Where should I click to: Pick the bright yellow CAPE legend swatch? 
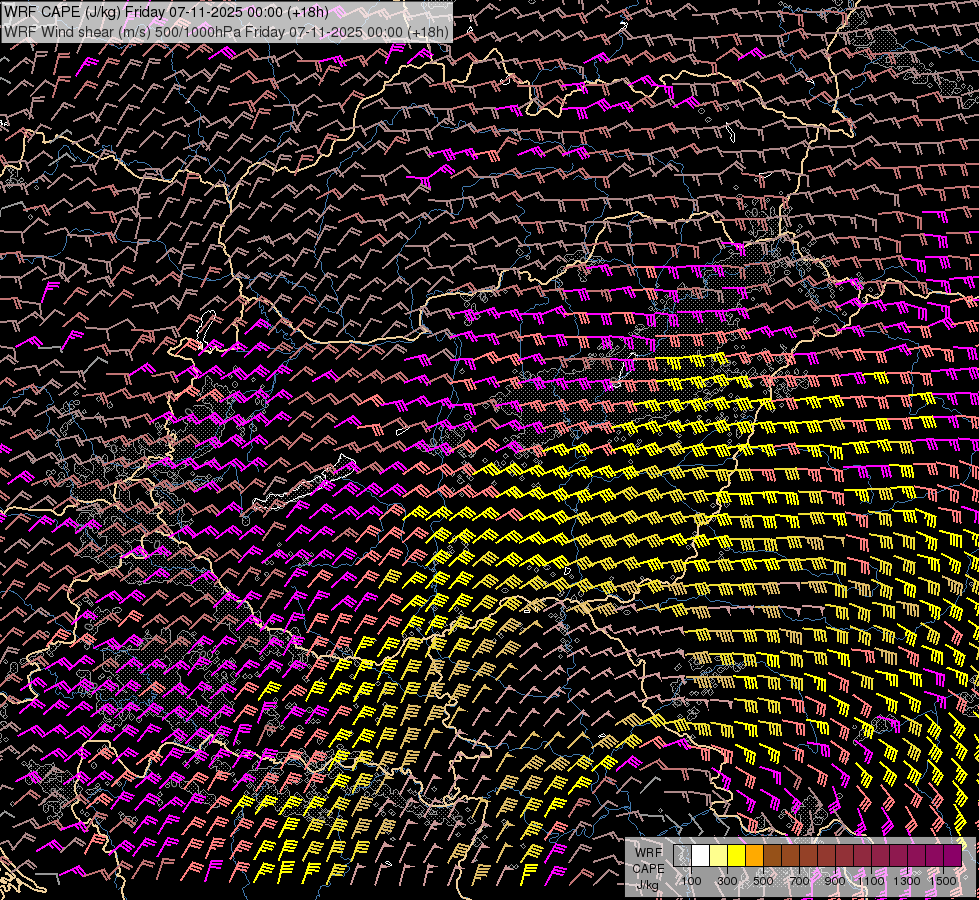[736, 856]
